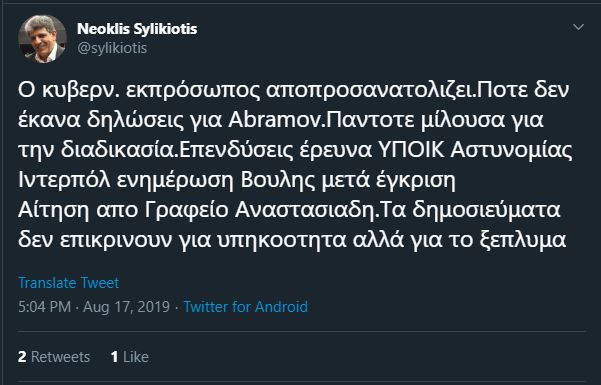601x385 pixels.
Task: Click the Translate Tweet link
Action: coord(69,283)
